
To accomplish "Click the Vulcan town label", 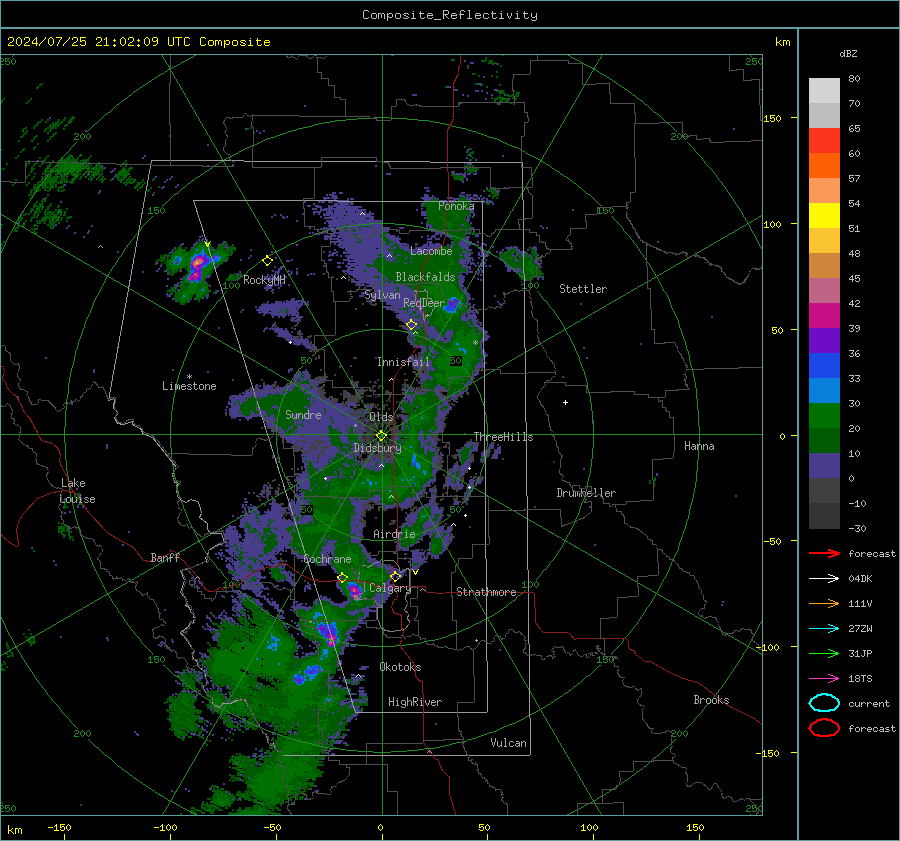I will click(x=508, y=743).
